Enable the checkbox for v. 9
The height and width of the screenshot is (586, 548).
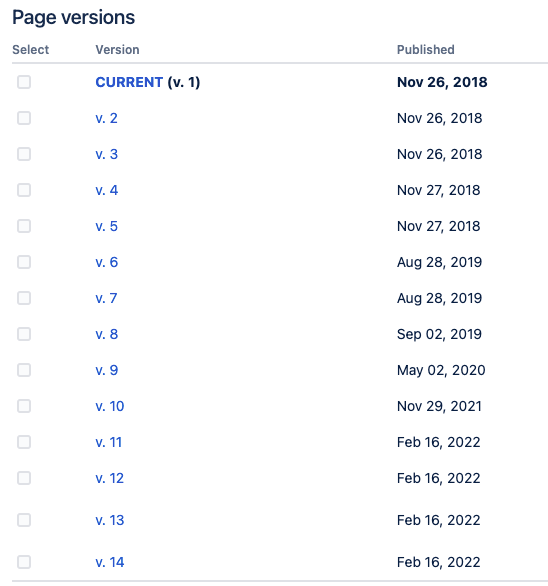[24, 370]
